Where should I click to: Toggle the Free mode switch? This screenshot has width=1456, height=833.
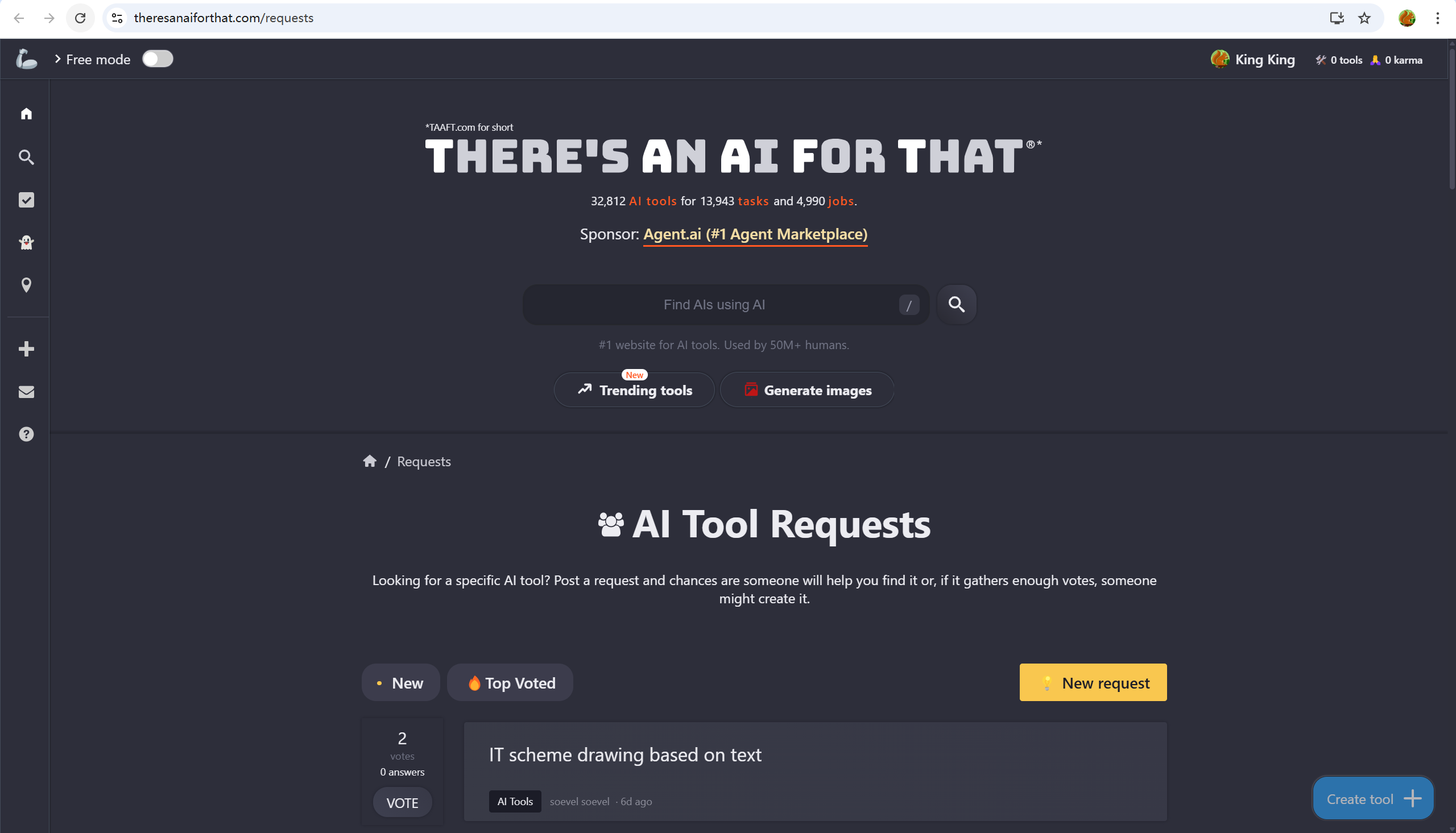pyautogui.click(x=158, y=59)
